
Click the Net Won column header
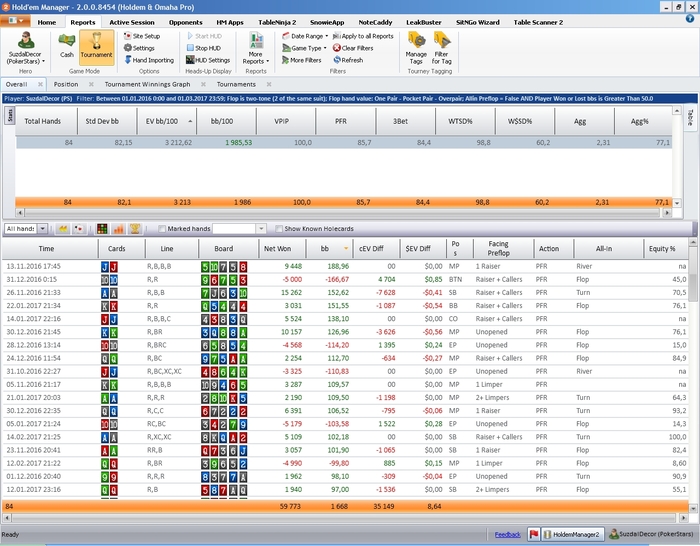pos(282,249)
